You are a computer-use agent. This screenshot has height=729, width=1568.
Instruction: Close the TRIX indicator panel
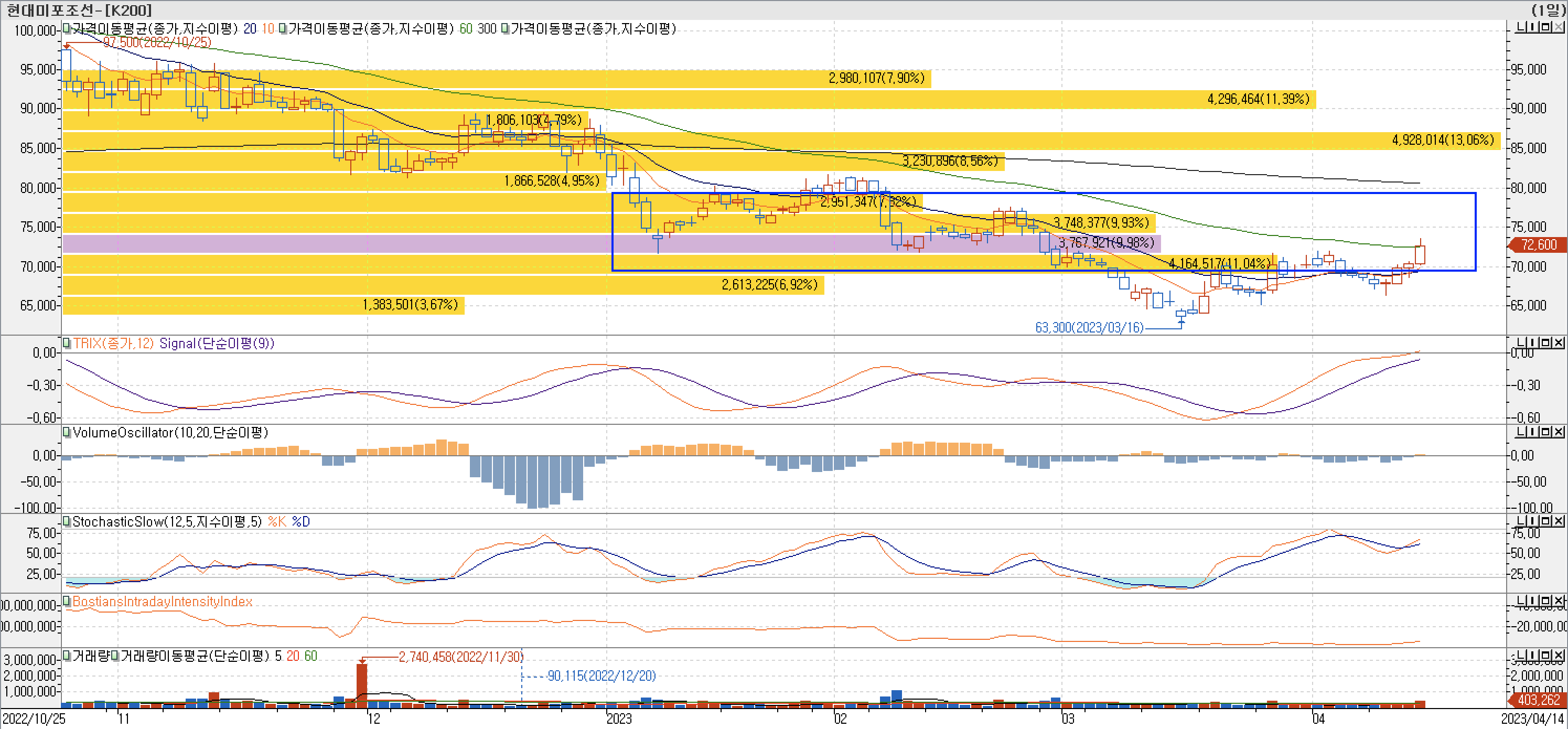1559,342
